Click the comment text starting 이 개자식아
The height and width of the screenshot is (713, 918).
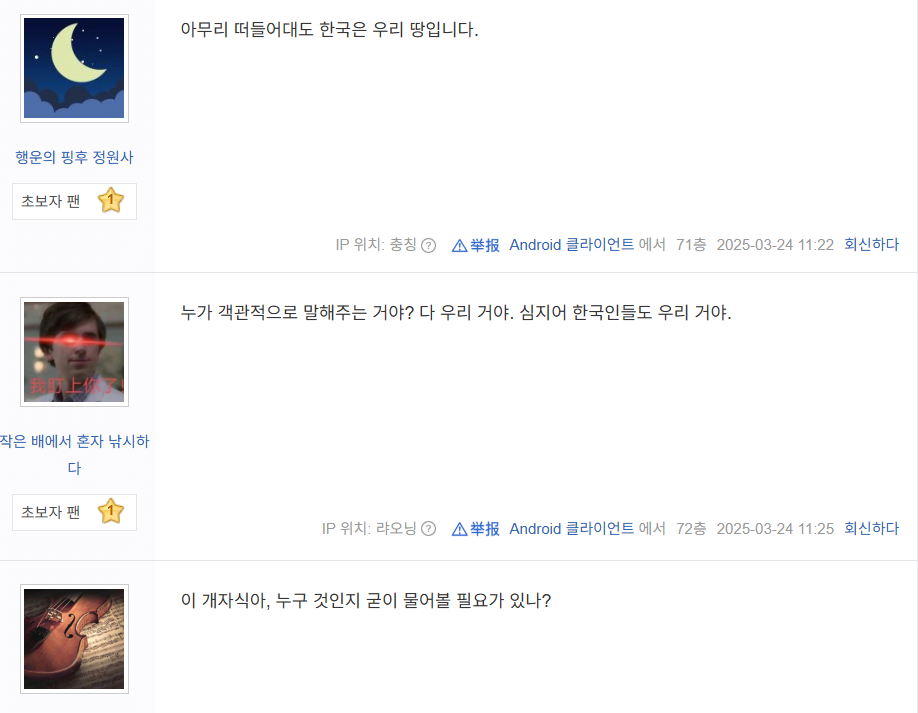point(366,601)
